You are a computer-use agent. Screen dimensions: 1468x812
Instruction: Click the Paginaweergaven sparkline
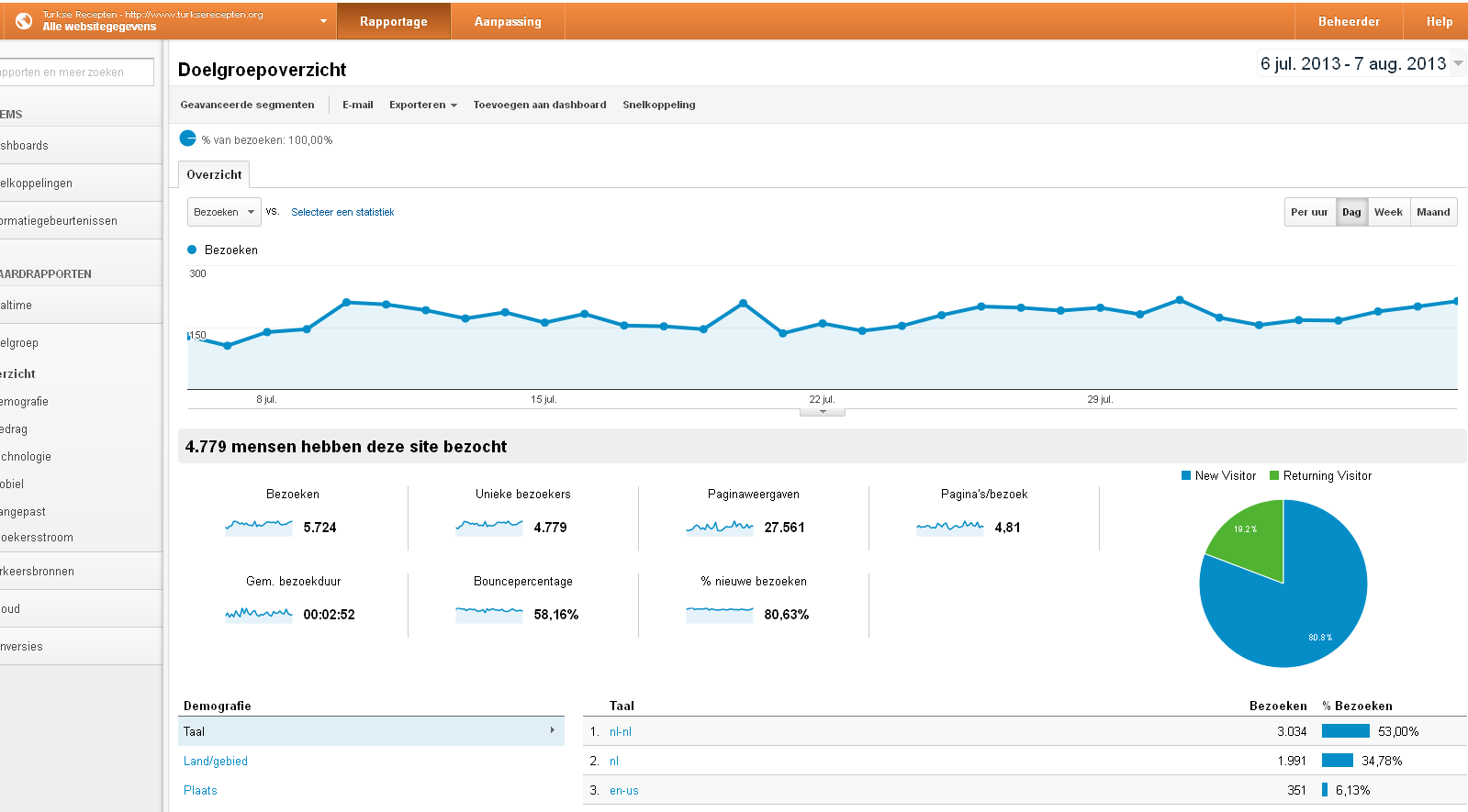[720, 527]
